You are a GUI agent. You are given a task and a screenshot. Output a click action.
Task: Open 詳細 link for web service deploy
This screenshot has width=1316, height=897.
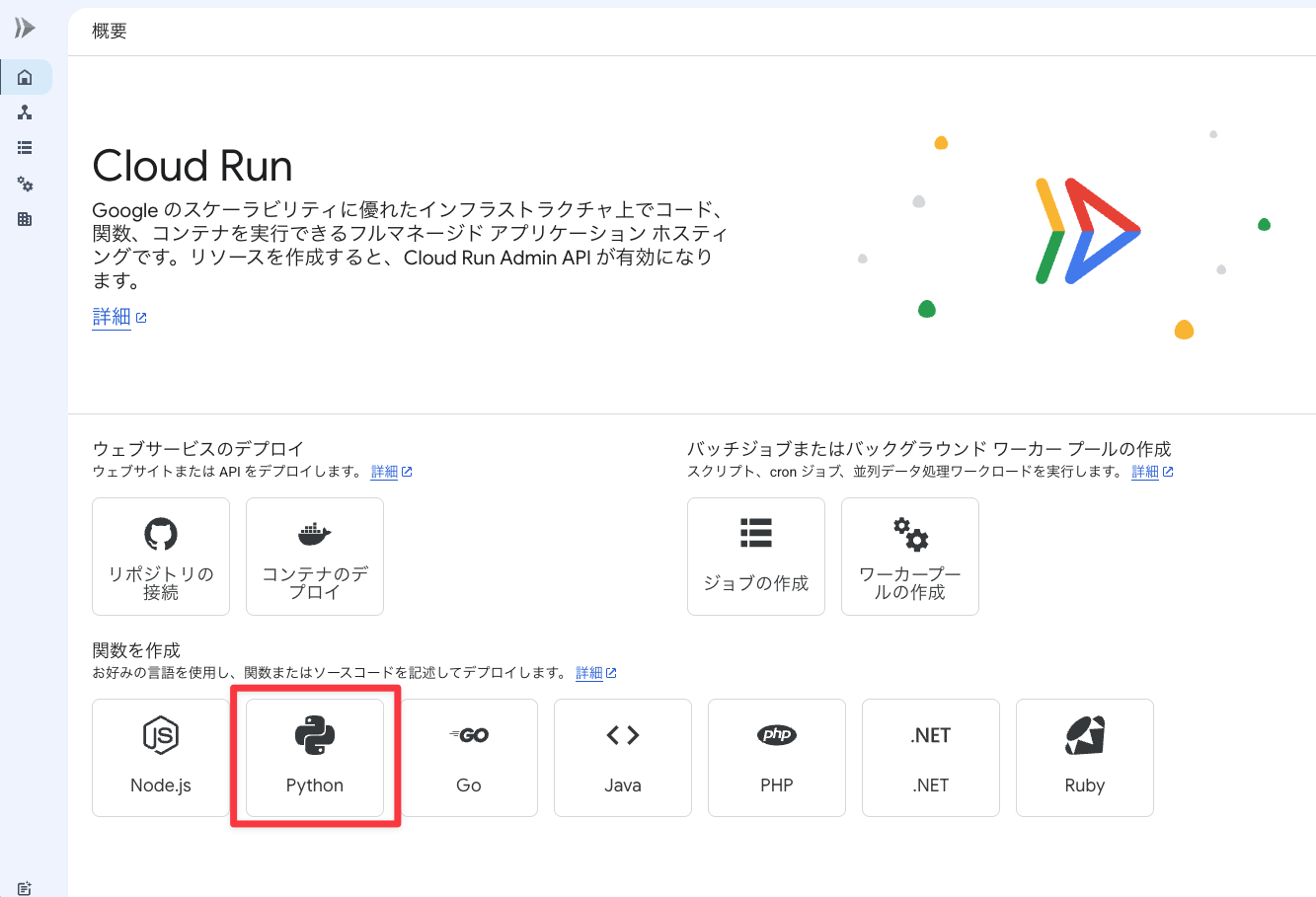click(384, 472)
